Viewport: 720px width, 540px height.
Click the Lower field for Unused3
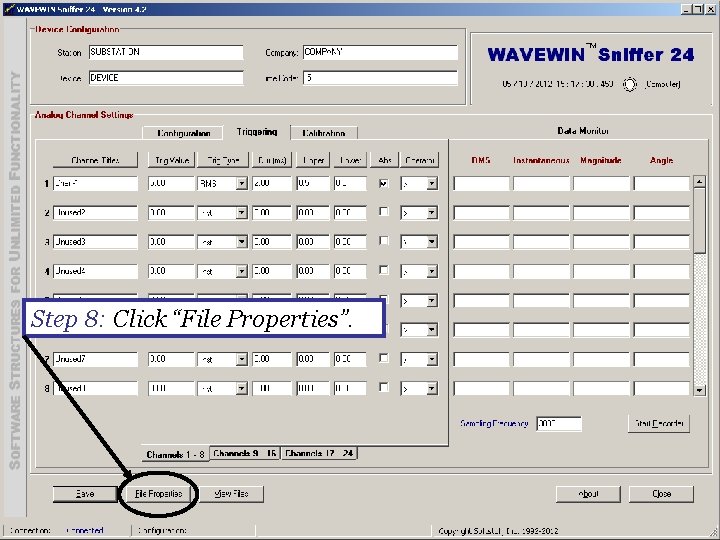coord(350,242)
